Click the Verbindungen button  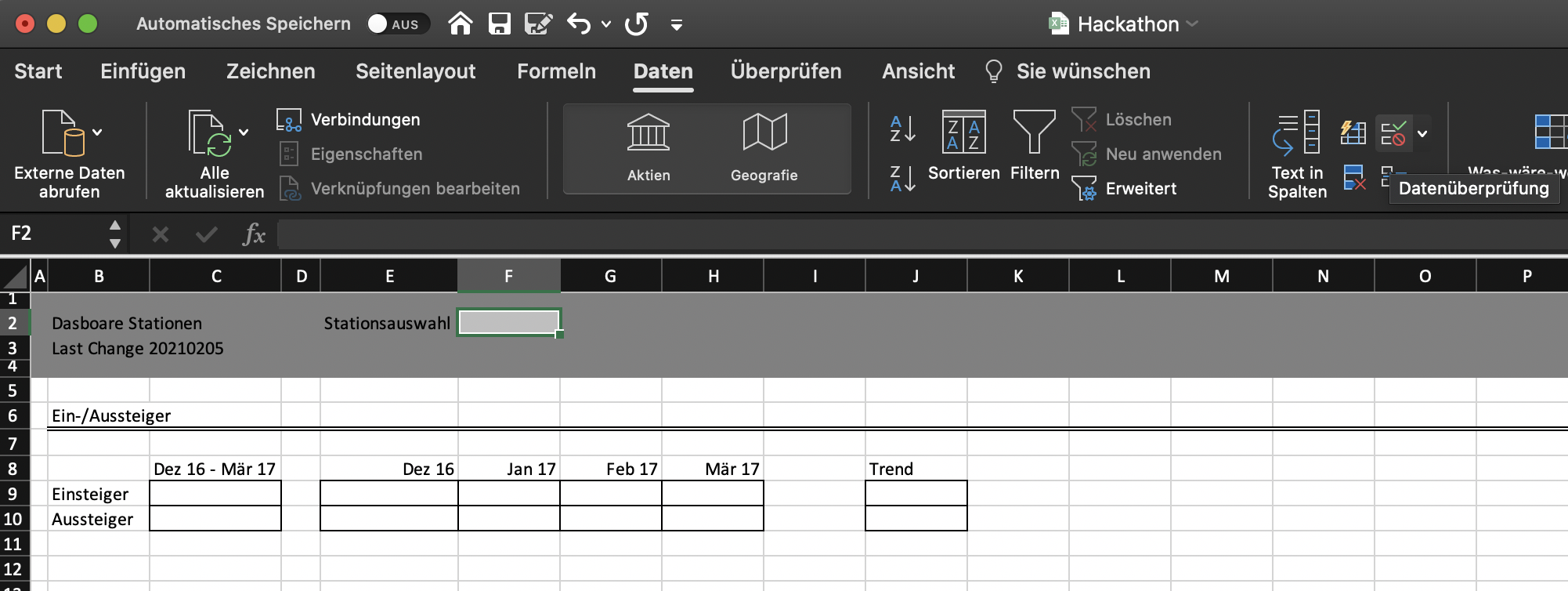click(x=349, y=120)
